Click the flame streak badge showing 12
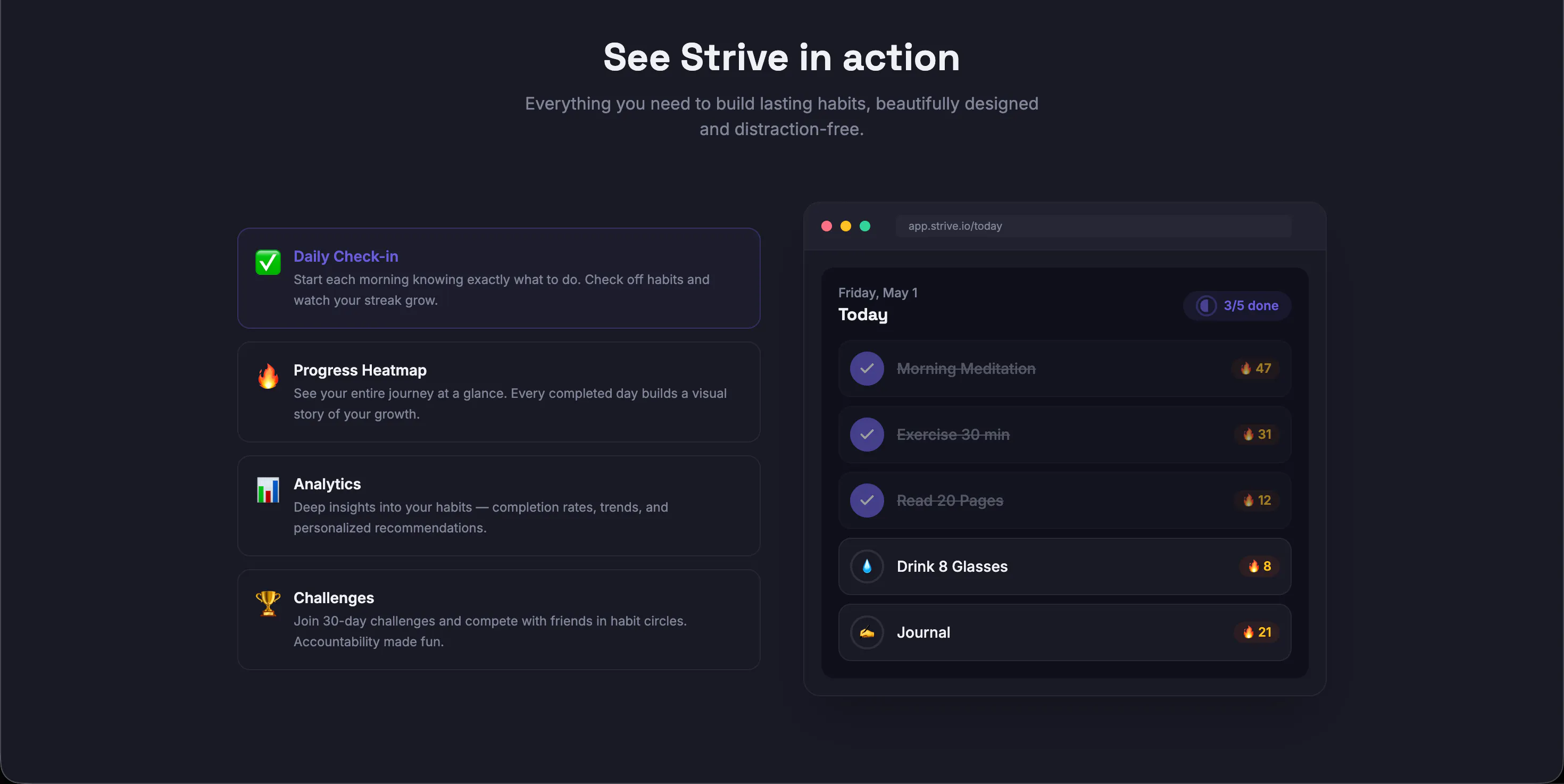The width and height of the screenshot is (1564, 784). [1257, 501]
